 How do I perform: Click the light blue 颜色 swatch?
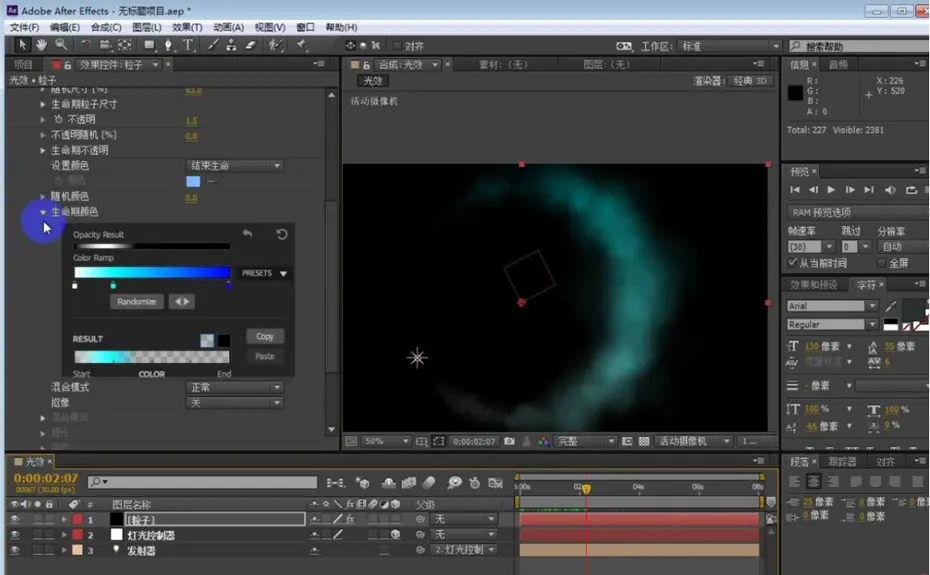[x=193, y=182]
